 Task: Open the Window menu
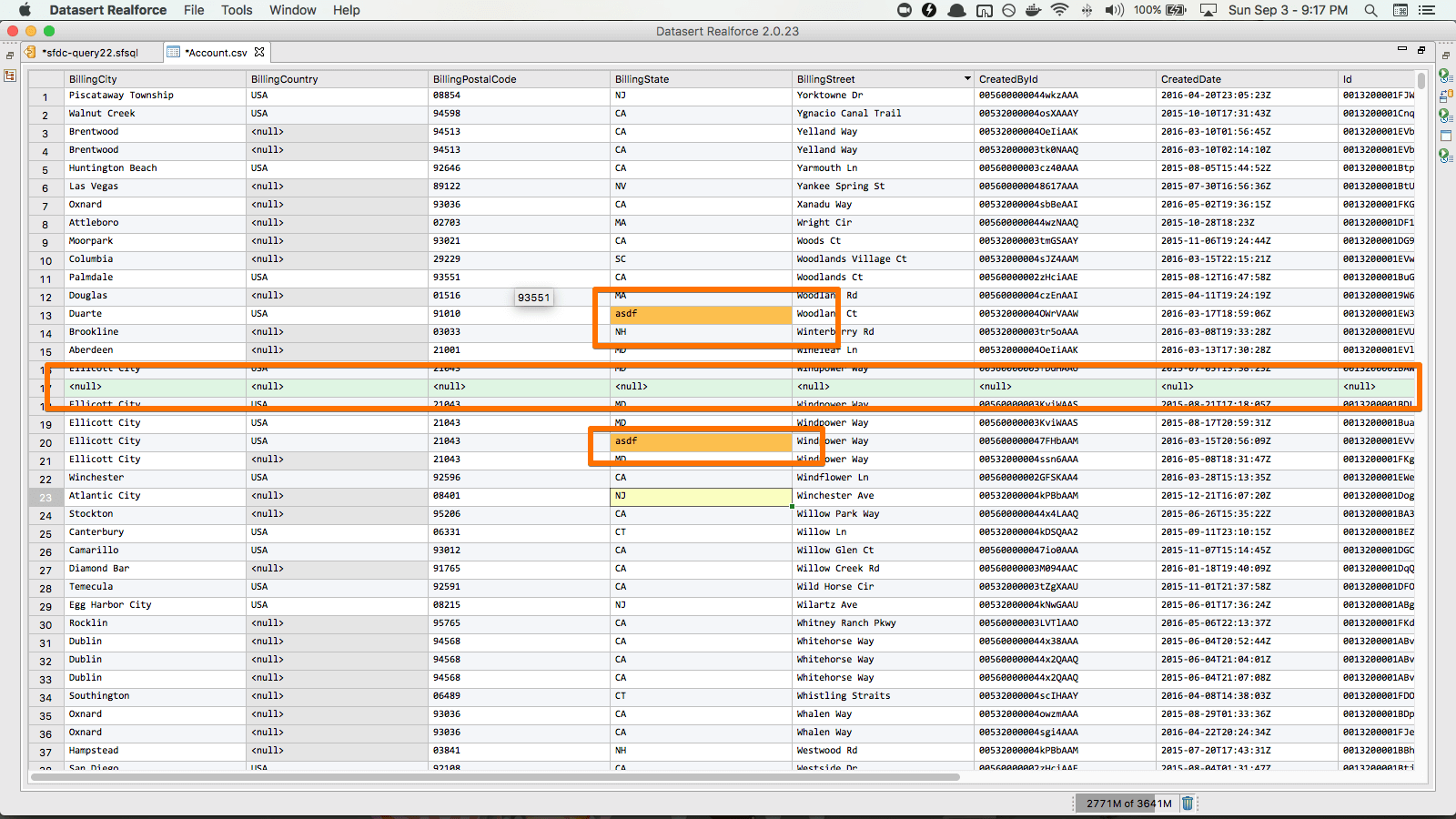292,10
